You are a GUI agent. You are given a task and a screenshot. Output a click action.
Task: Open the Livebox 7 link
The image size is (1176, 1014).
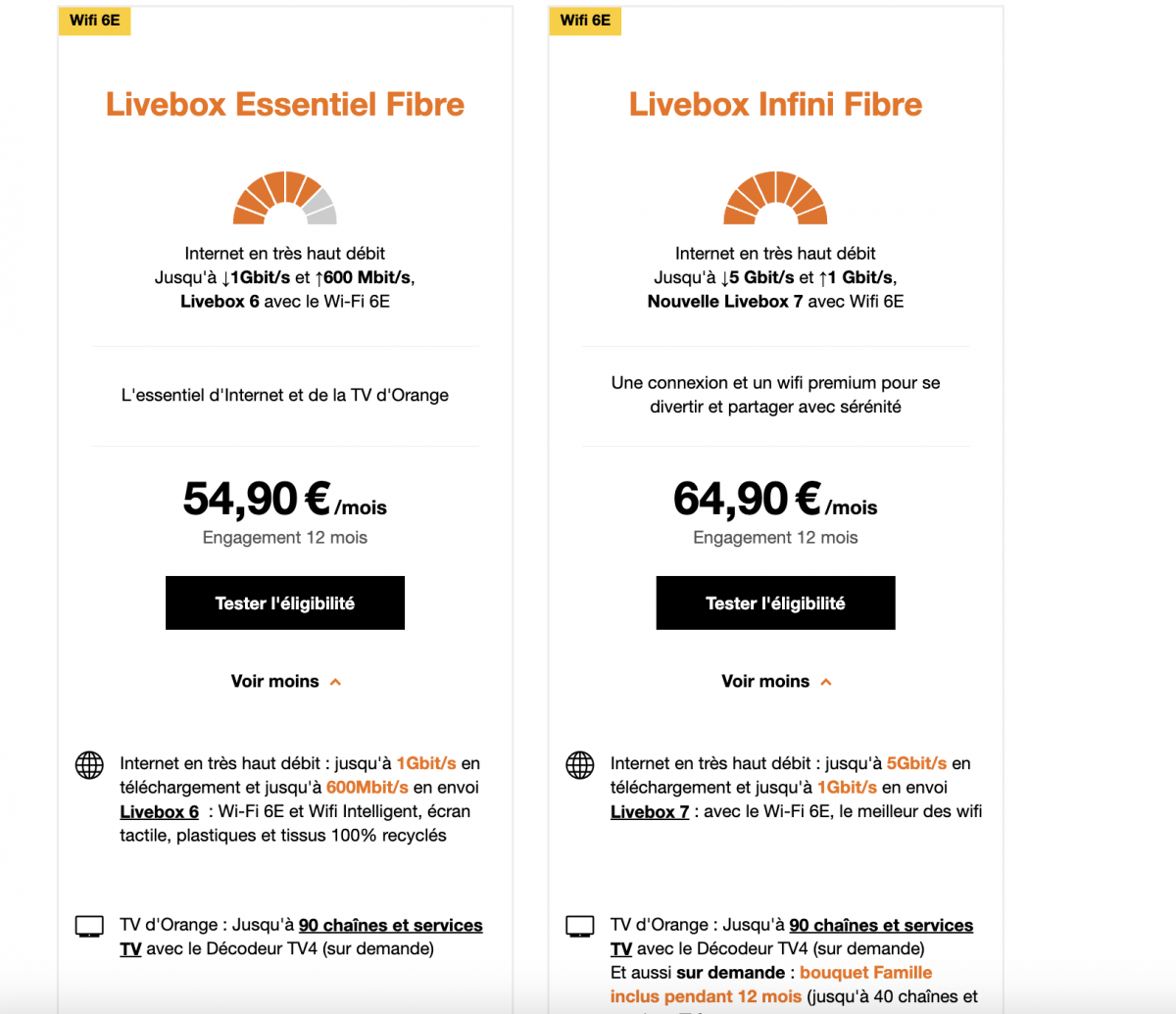pos(650,812)
